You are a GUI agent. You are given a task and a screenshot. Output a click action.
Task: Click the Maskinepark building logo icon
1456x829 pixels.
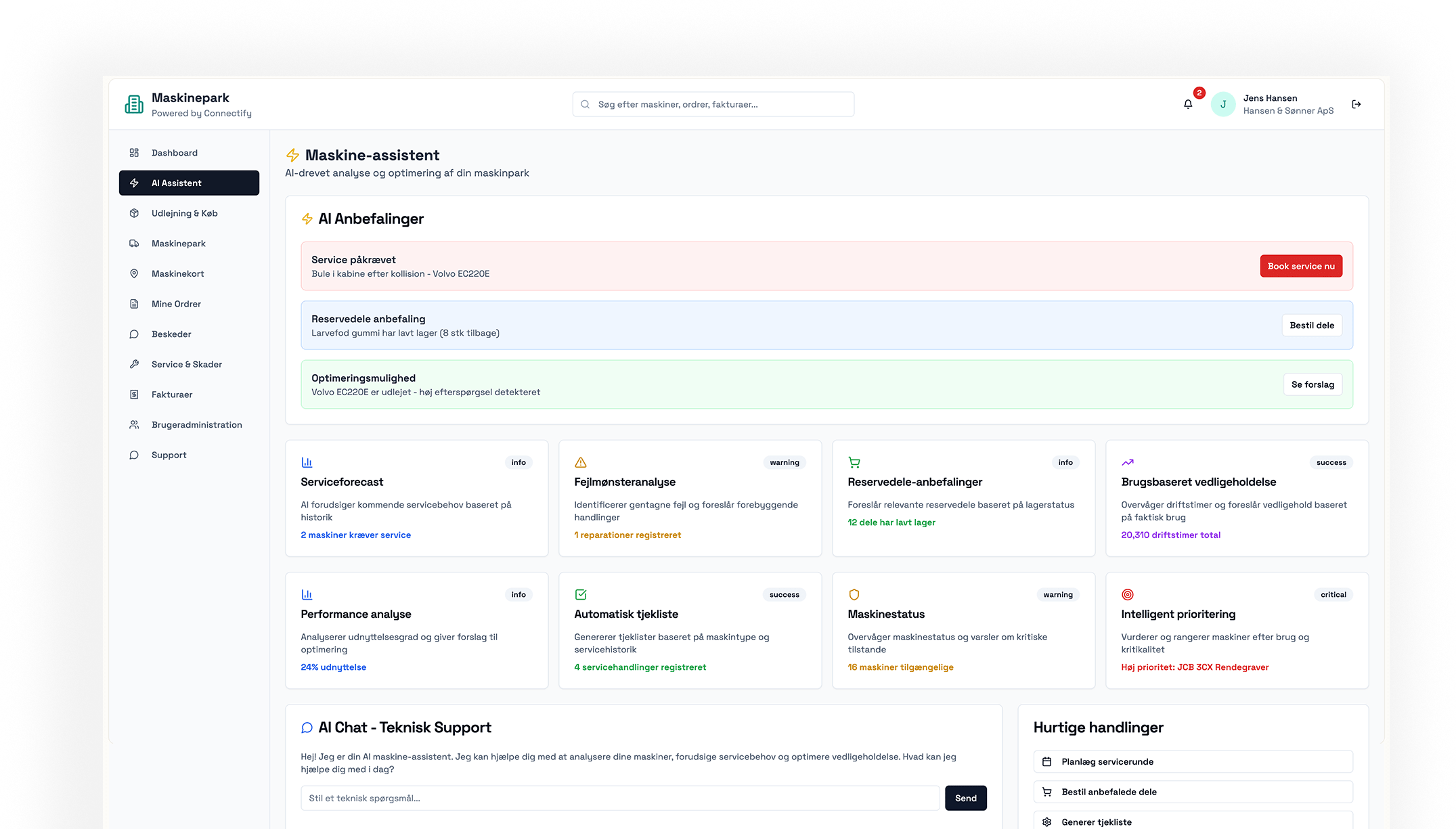pos(134,104)
